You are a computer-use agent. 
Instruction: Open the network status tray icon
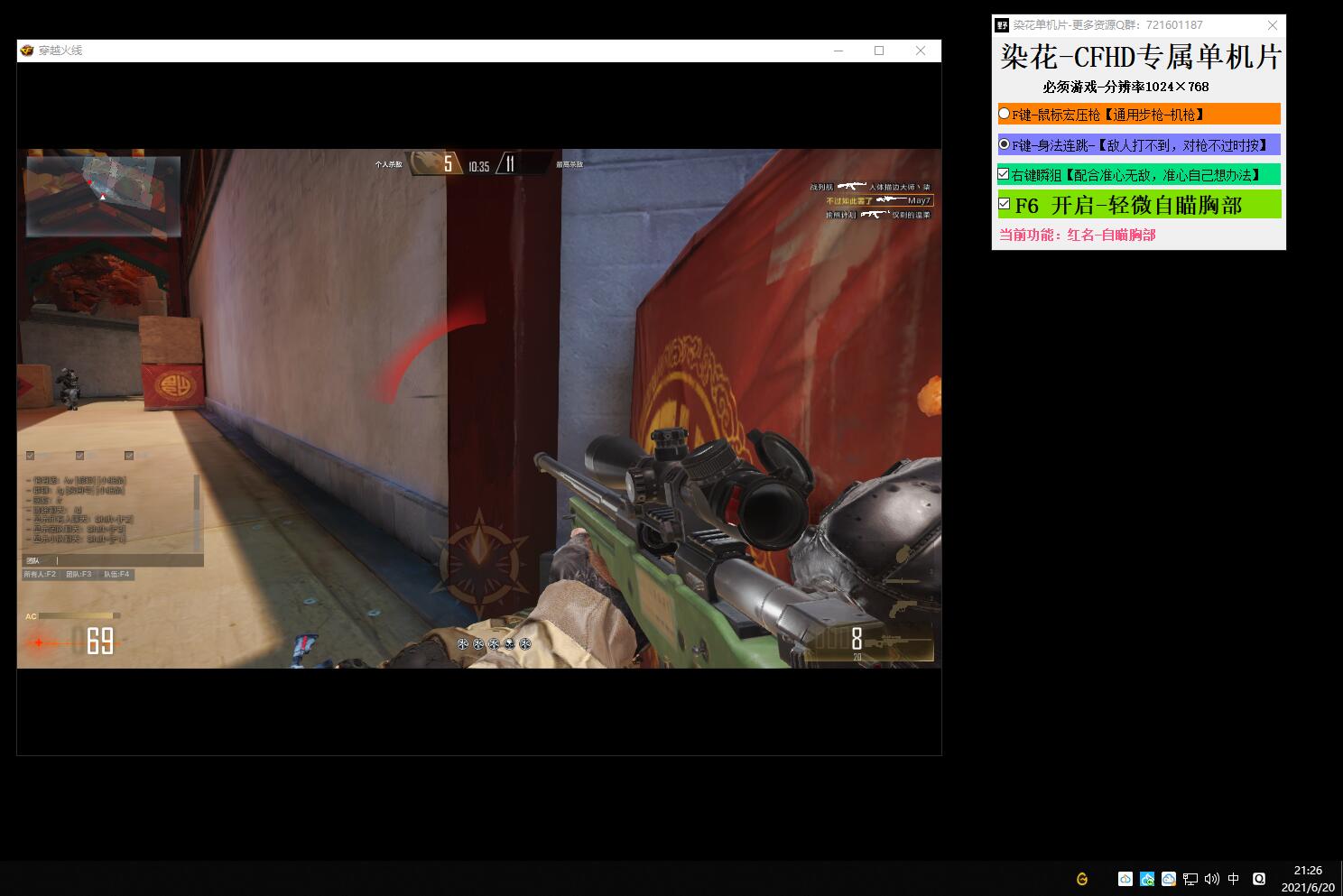[x=1190, y=879]
